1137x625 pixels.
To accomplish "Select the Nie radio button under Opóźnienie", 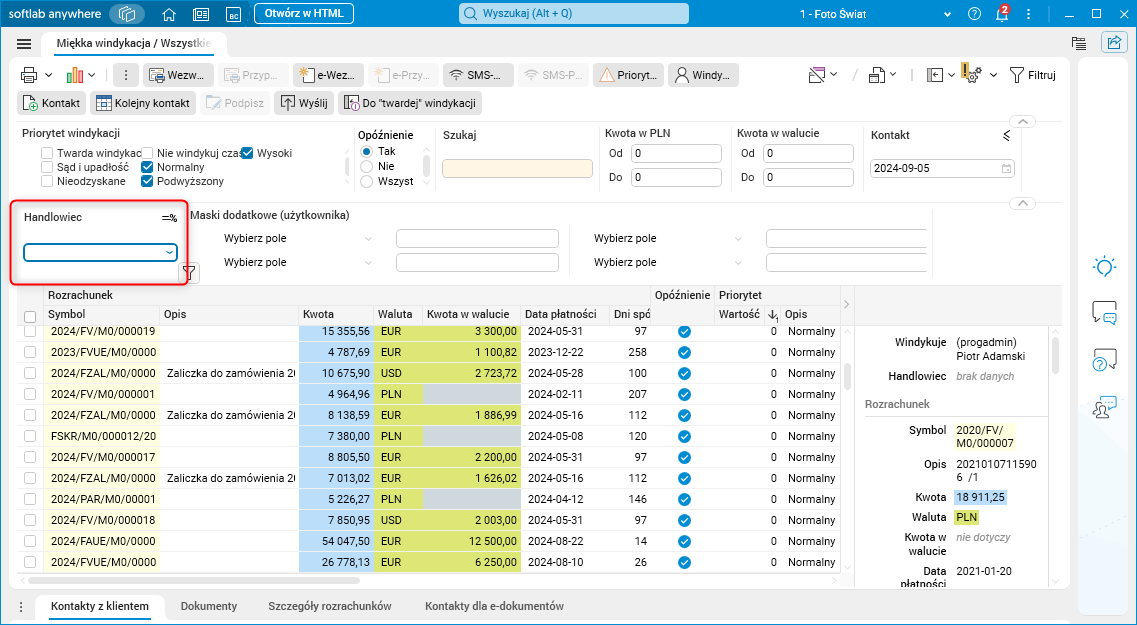I will 367,166.
